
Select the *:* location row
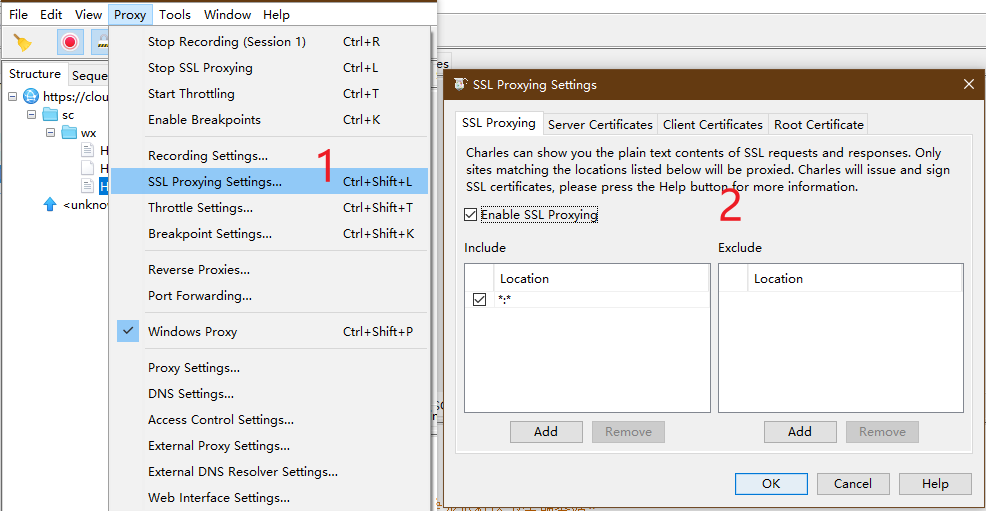click(x=587, y=299)
